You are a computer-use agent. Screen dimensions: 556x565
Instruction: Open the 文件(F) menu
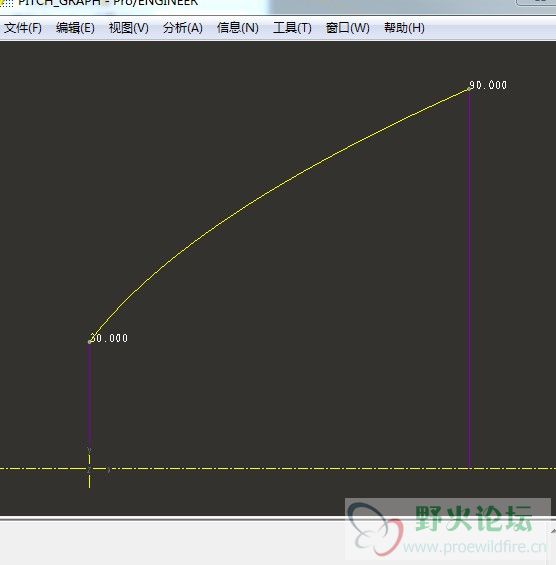coord(23,28)
